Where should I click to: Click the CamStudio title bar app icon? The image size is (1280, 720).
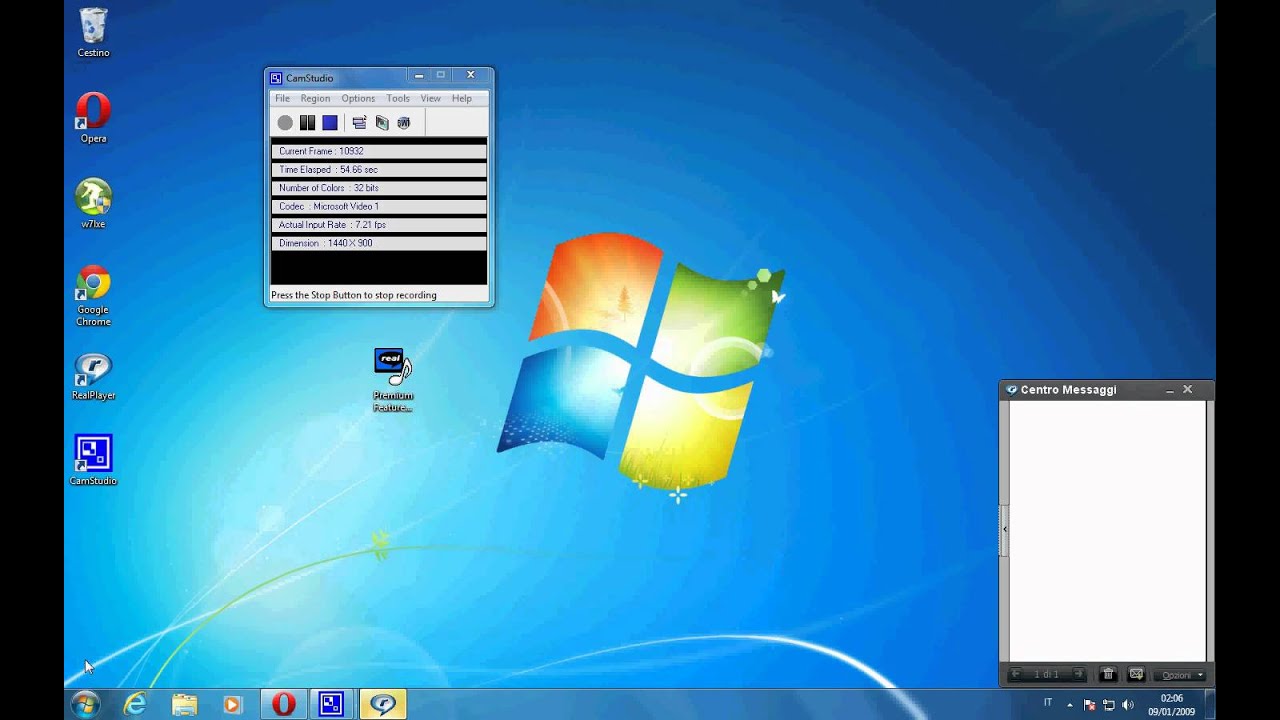point(277,78)
